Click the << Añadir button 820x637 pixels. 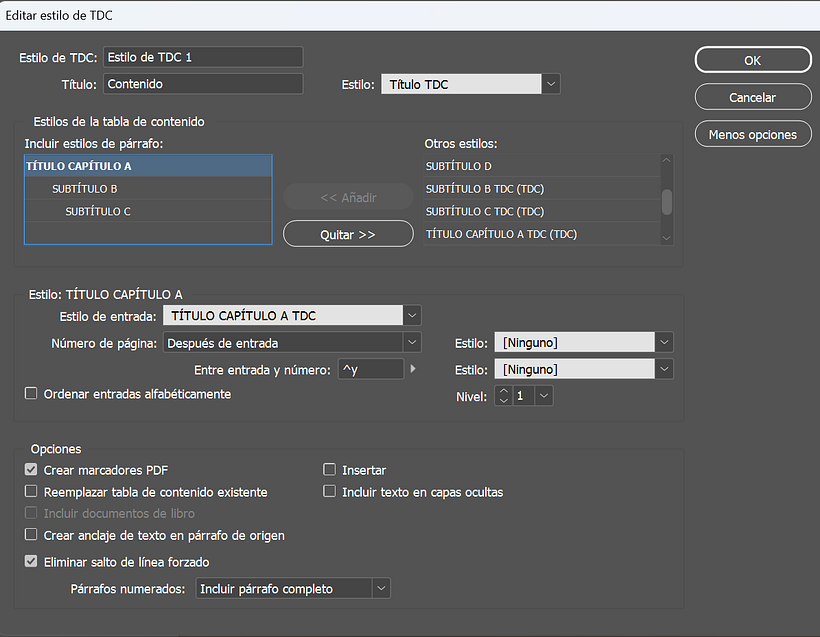(348, 197)
